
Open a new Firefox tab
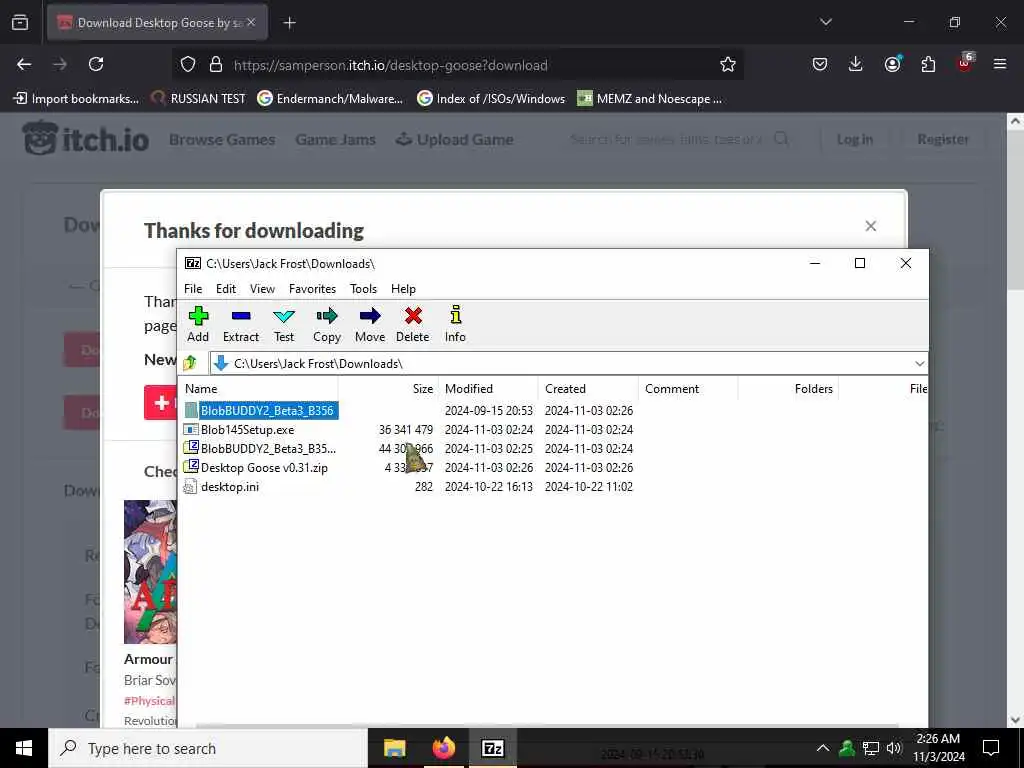(x=289, y=23)
